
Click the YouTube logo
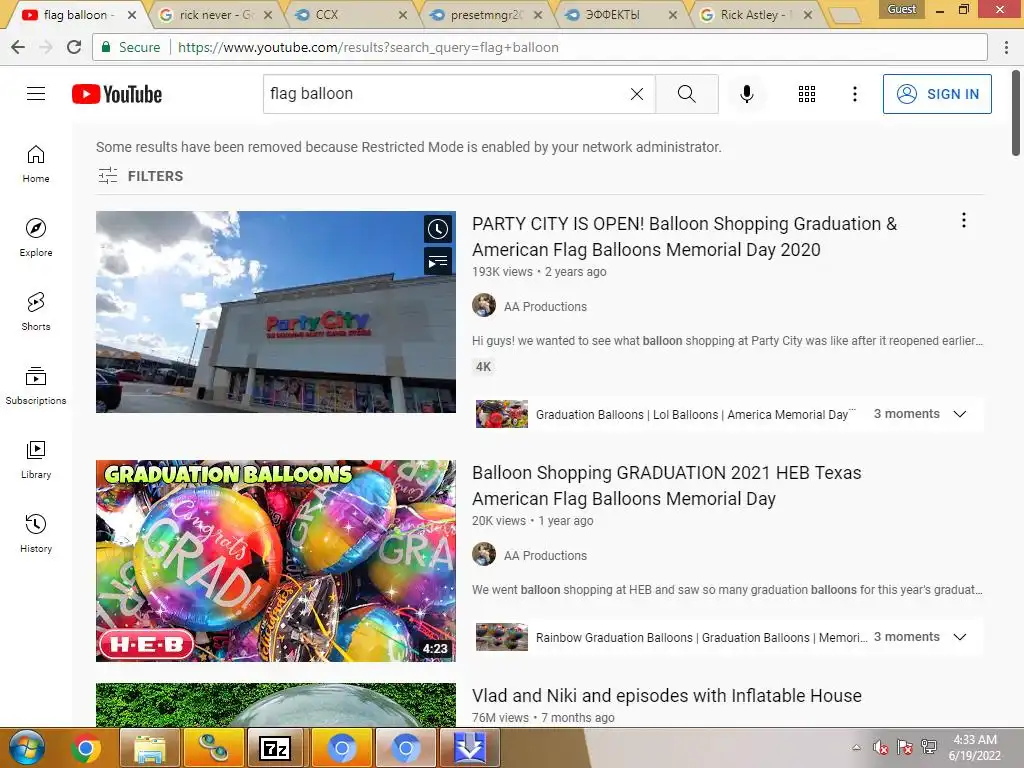(x=117, y=94)
